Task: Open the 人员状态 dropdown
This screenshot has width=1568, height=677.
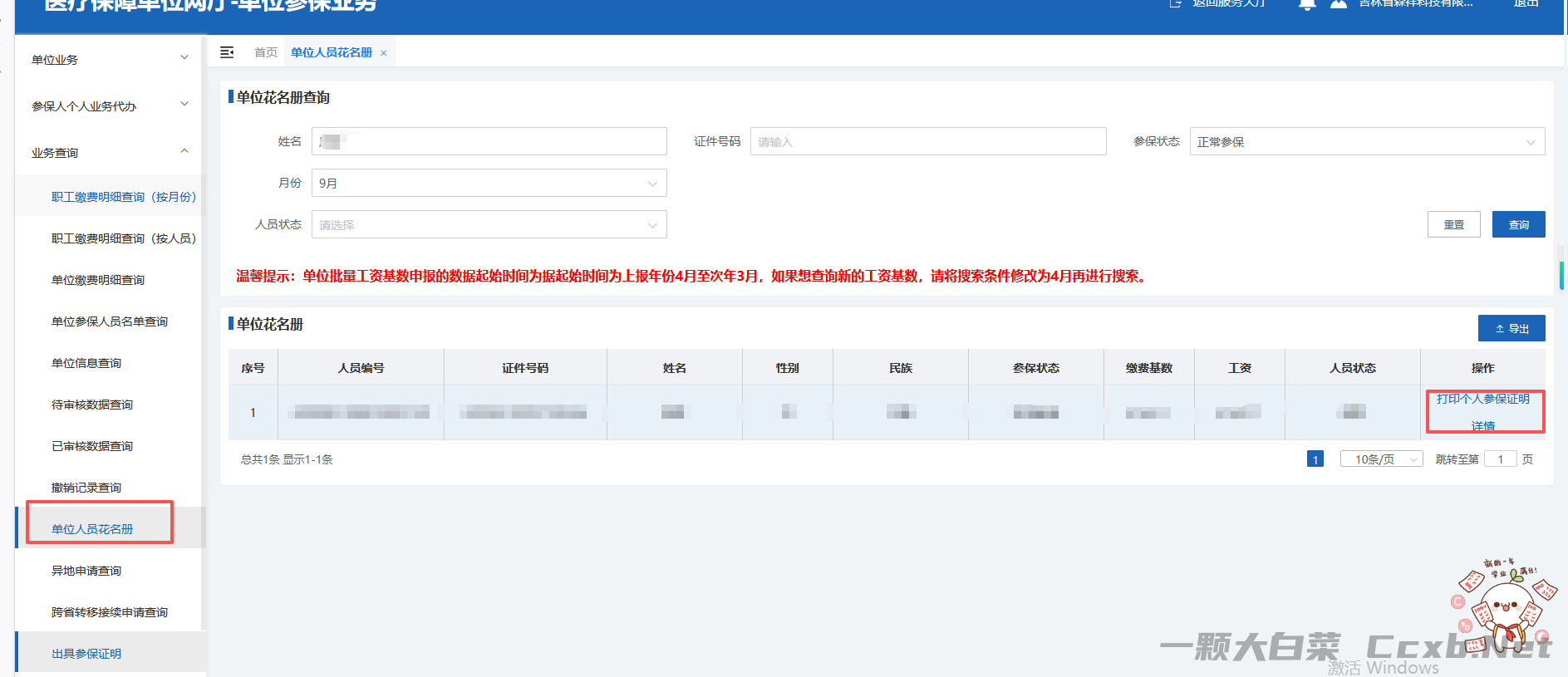Action: [489, 225]
